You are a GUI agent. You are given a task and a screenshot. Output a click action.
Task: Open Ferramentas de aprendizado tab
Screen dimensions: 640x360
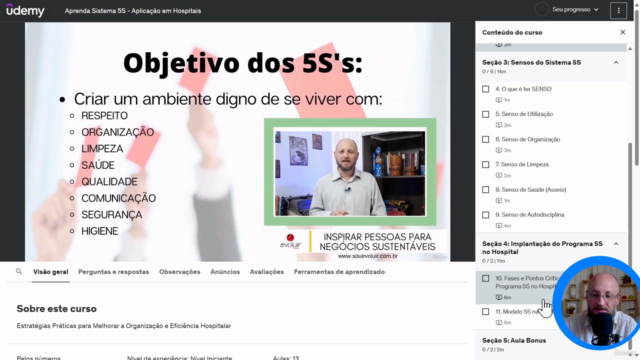339,272
